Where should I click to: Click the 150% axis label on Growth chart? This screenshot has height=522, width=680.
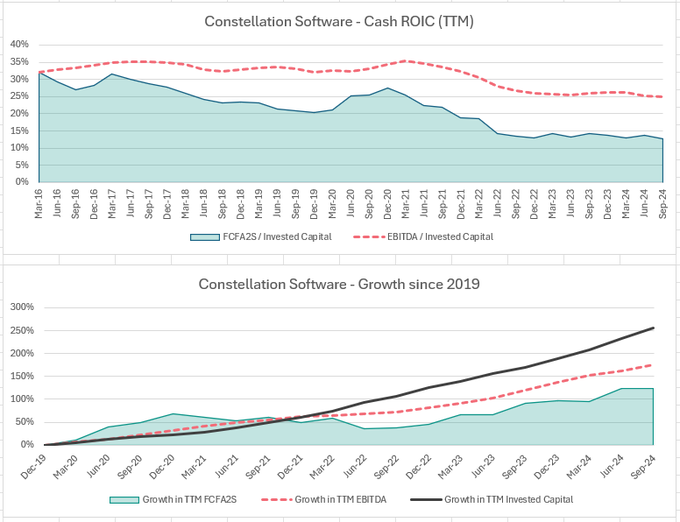tap(22, 376)
